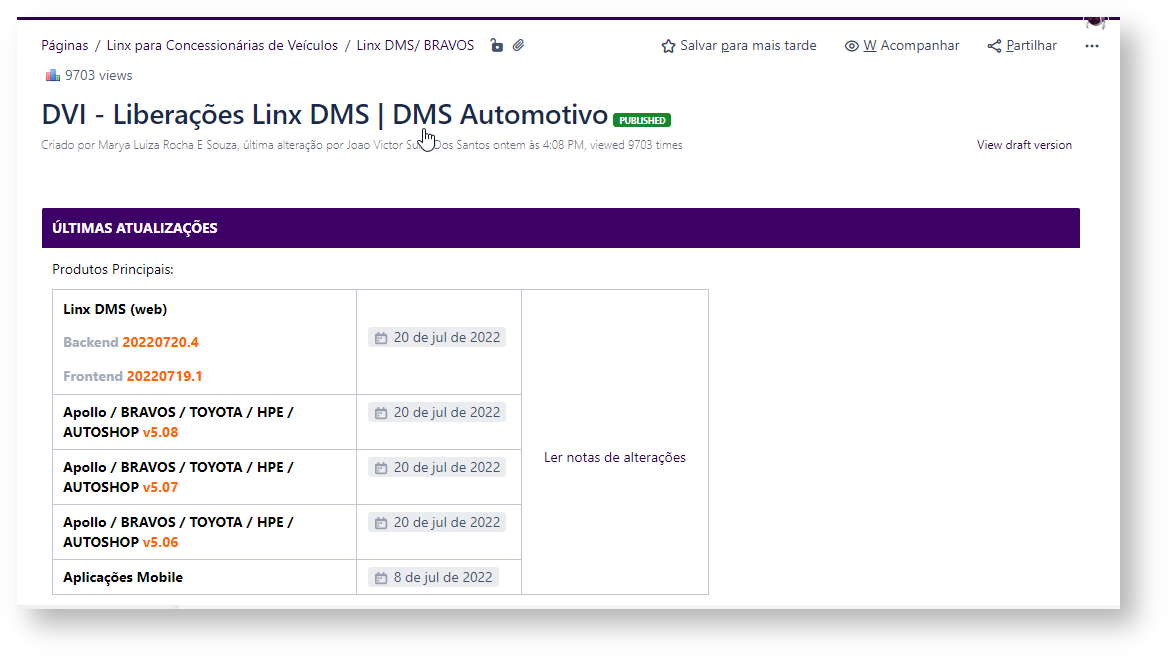Click the date badge in v5.08 row
Screen dimensions: 1168x657
click(x=437, y=413)
